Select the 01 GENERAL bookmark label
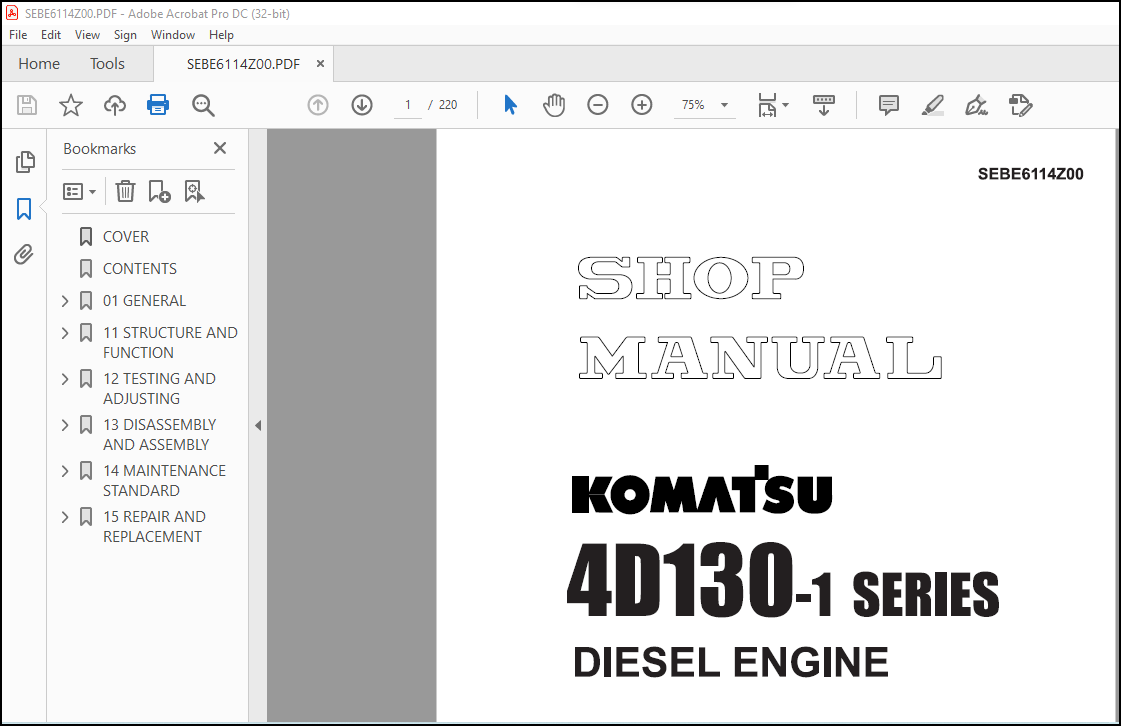Image resolution: width=1121 pixels, height=726 pixels. click(144, 301)
